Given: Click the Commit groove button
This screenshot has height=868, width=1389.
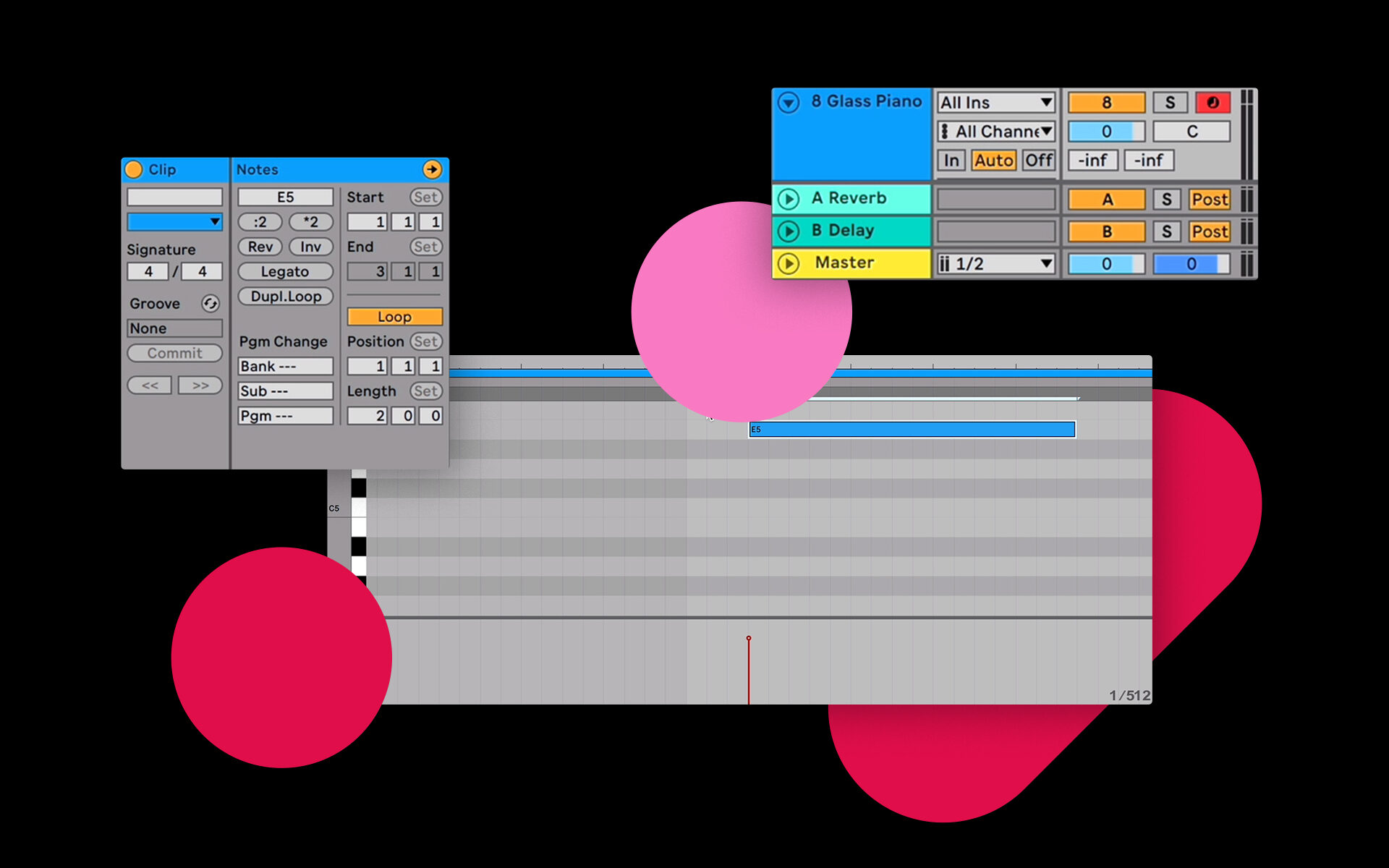Looking at the screenshot, I should coord(174,353).
